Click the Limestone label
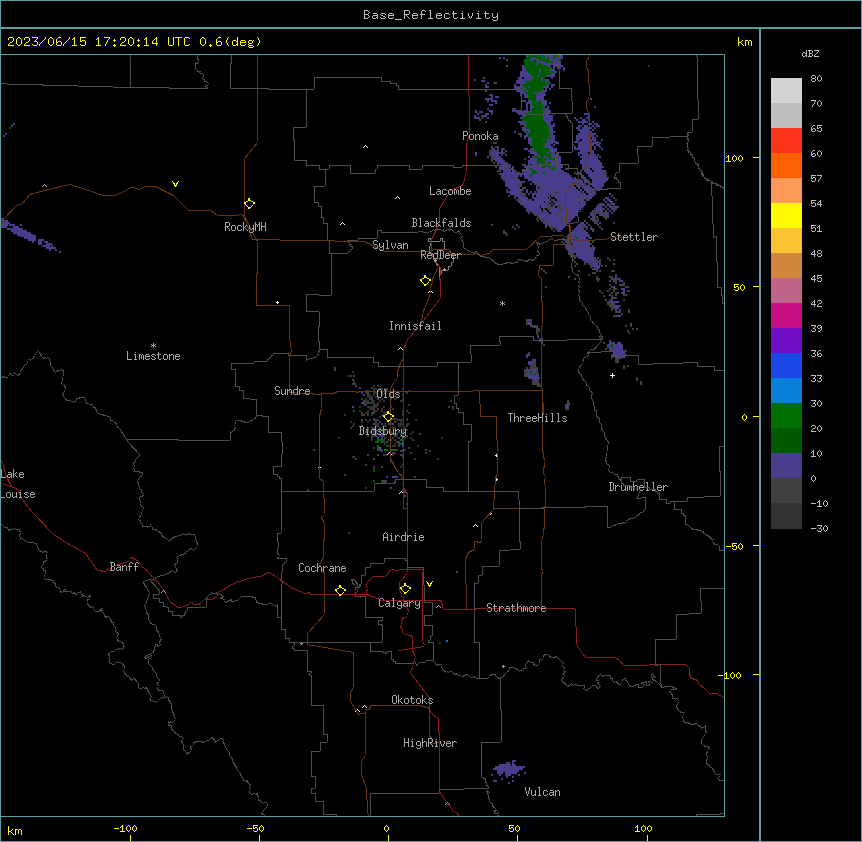 pos(153,356)
